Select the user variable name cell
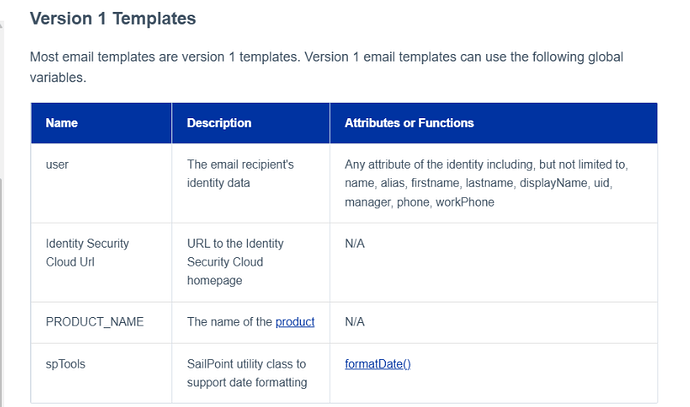 point(58,164)
